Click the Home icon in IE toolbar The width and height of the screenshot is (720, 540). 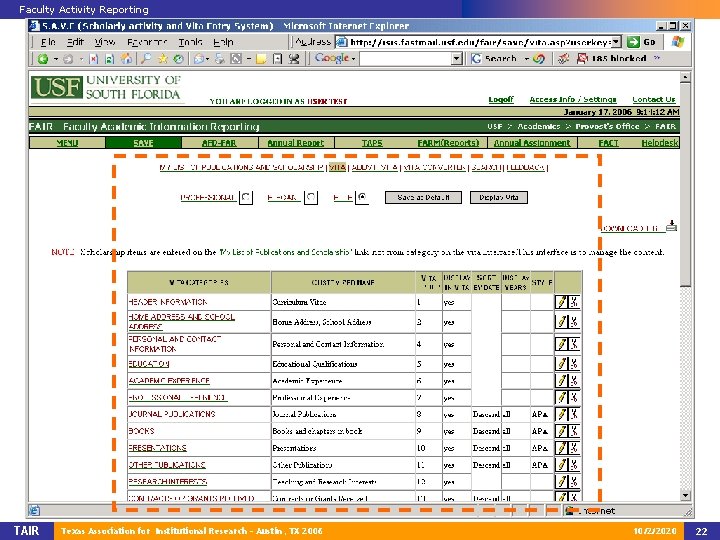pyautogui.click(x=126, y=59)
